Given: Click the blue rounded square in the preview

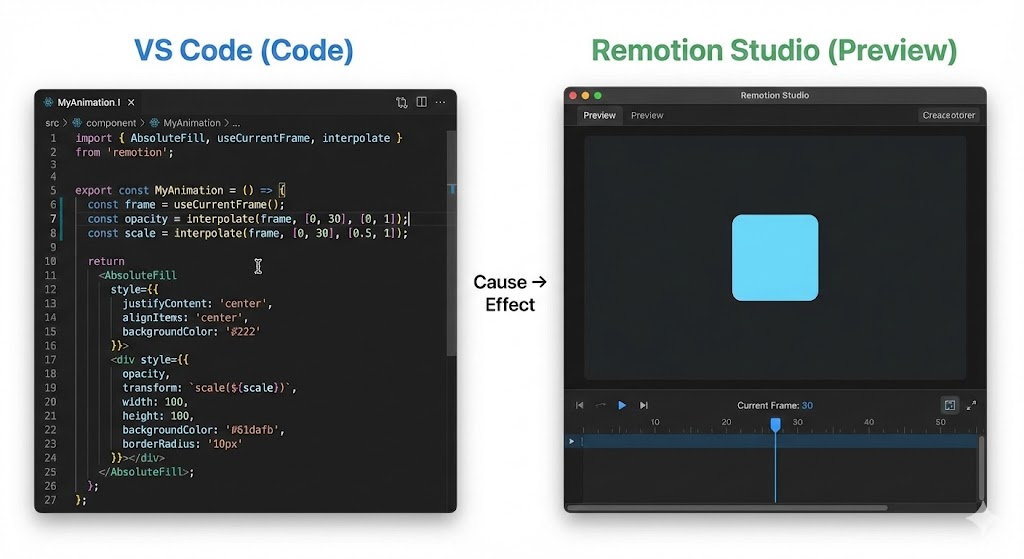Looking at the screenshot, I should (775, 257).
